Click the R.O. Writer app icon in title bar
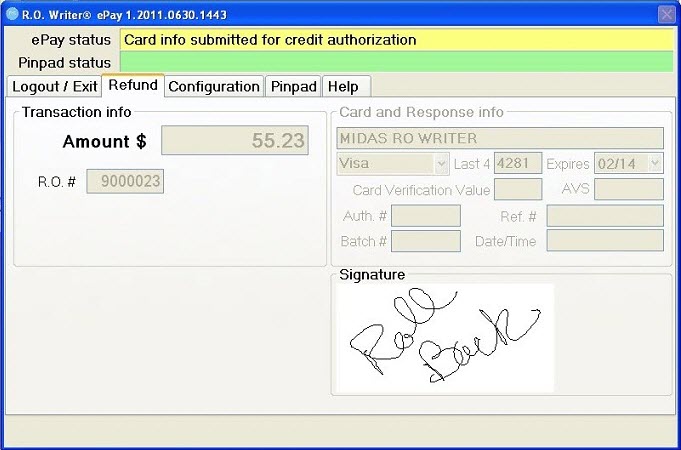 [12, 13]
